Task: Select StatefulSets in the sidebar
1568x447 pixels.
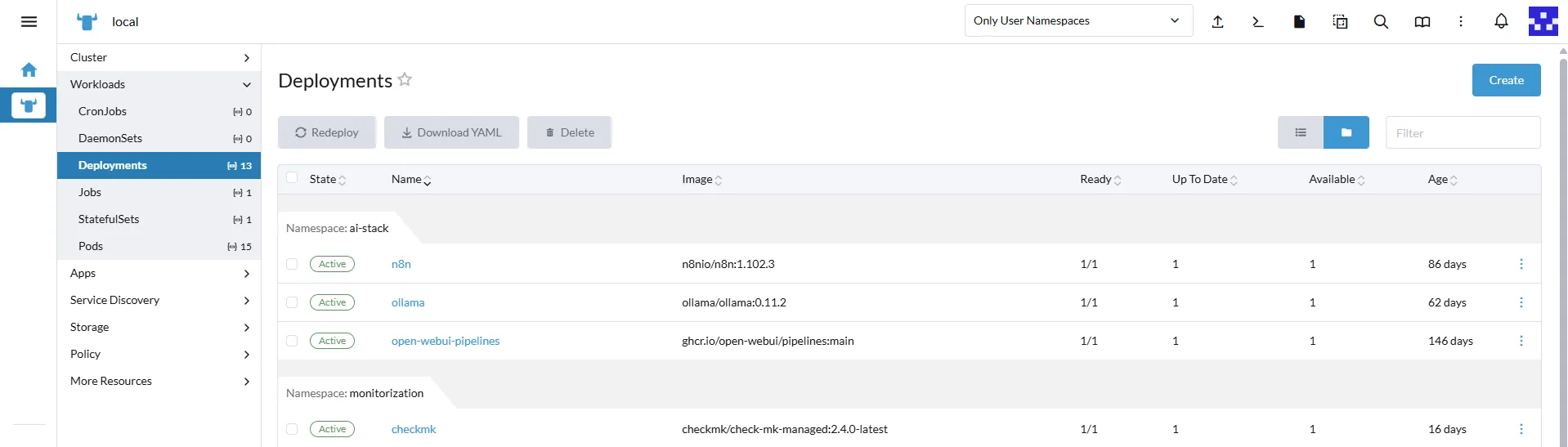Action: coord(109,219)
